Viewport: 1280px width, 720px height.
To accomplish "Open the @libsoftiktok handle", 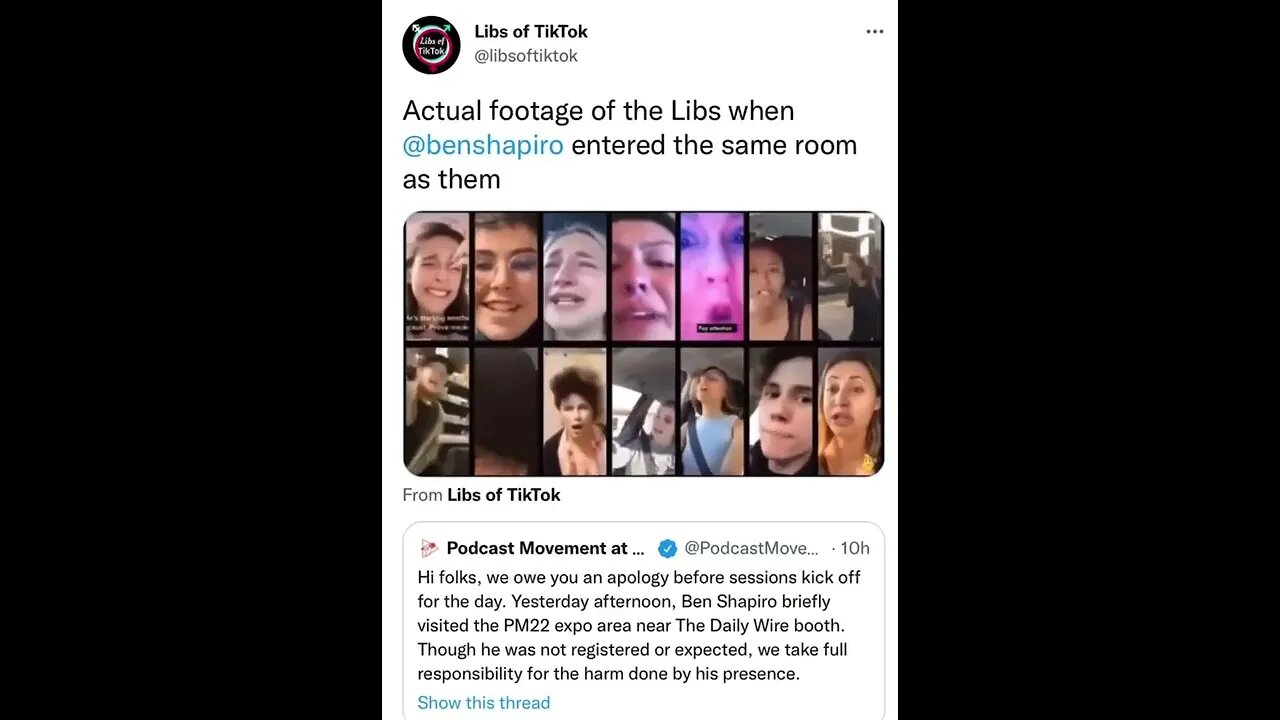I will coord(526,56).
